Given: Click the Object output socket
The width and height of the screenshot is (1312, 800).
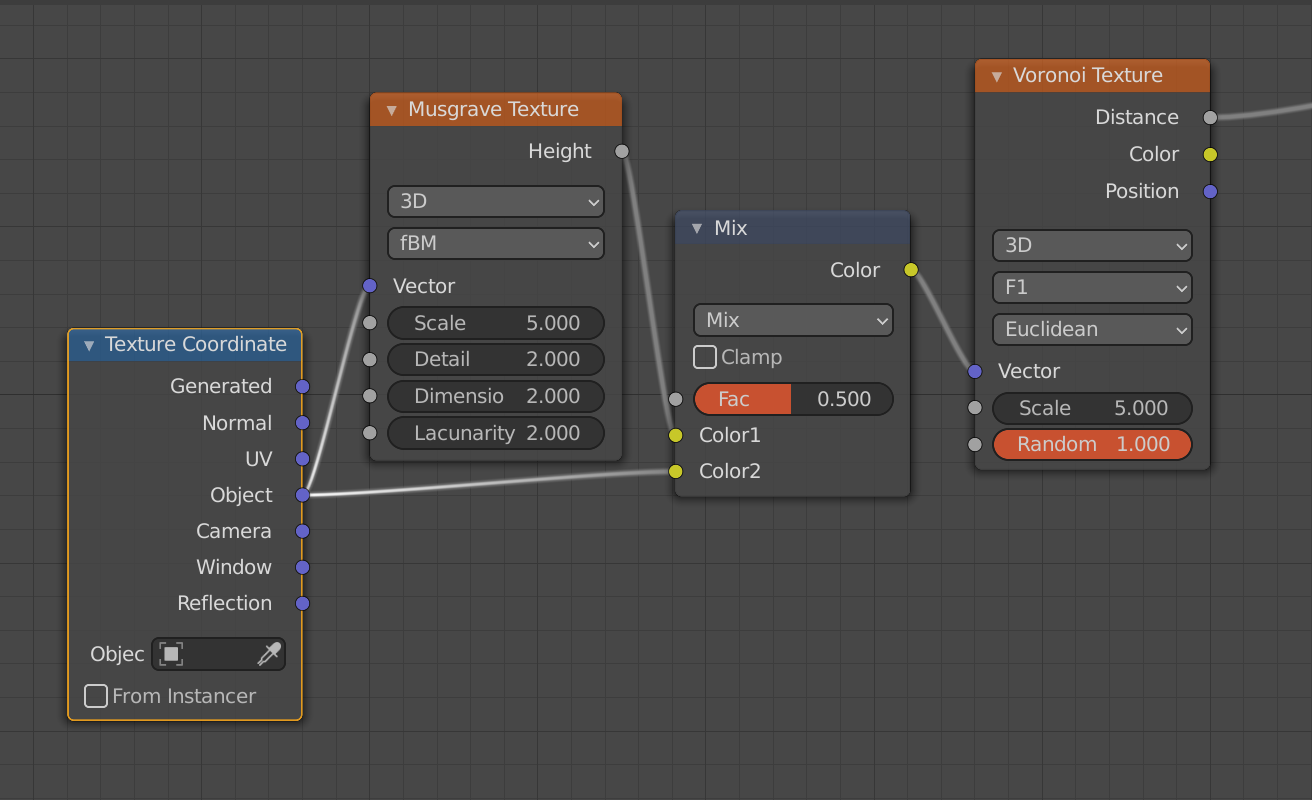Looking at the screenshot, I should tap(302, 495).
